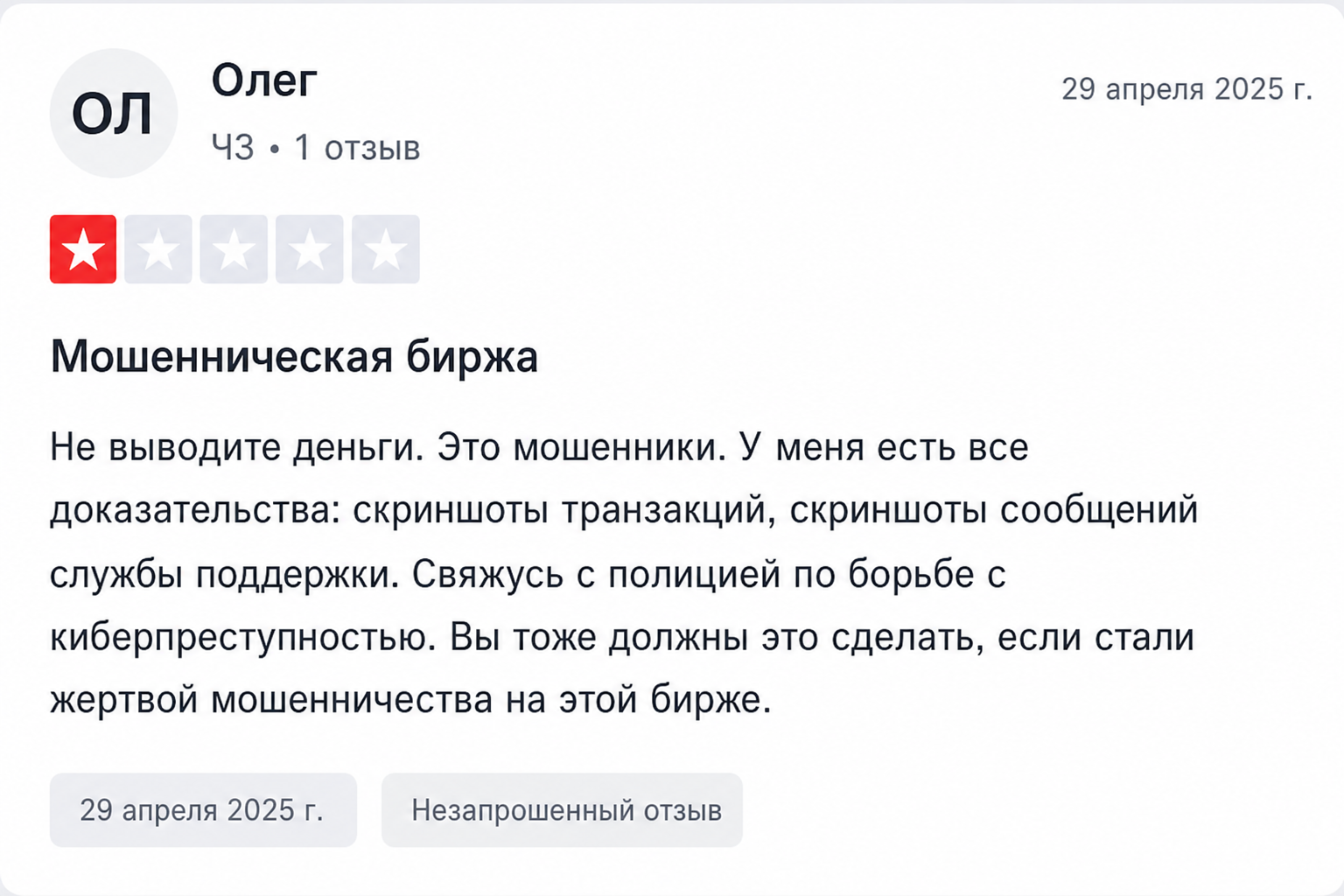Open the '1 отзыв' reviewer count
Image resolution: width=1344 pixels, height=896 pixels.
click(x=357, y=148)
